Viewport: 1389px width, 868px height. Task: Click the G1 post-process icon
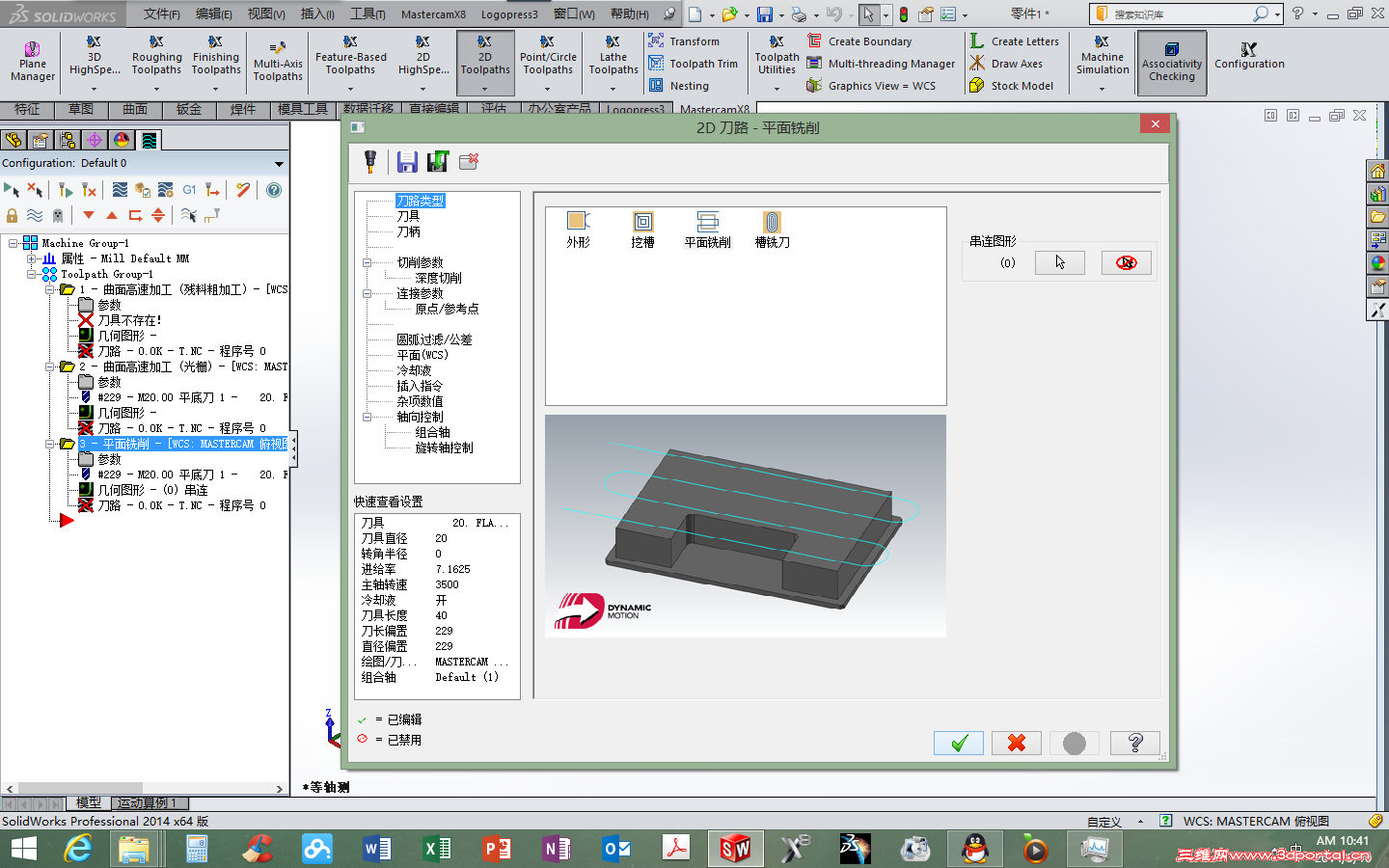coord(189,190)
